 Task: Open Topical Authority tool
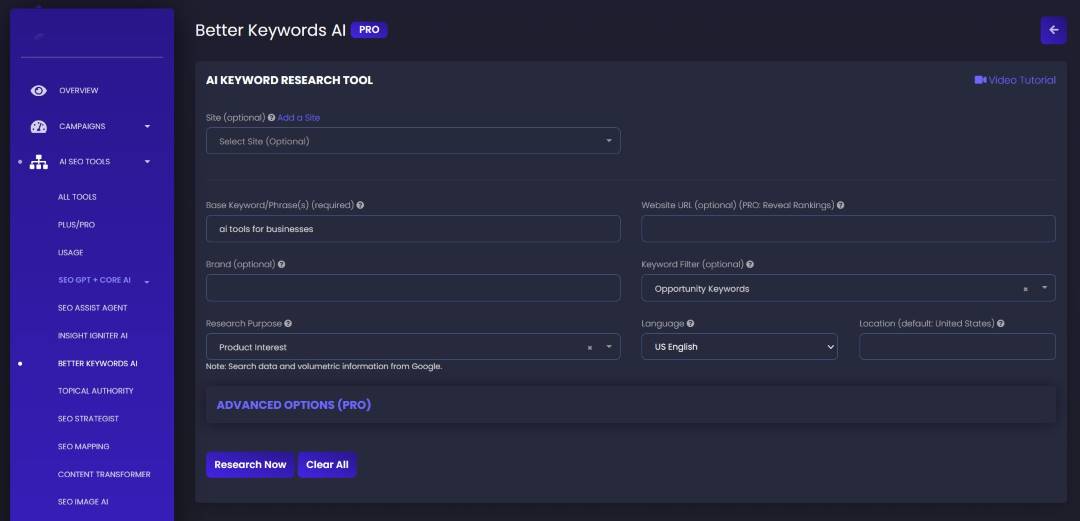[x=96, y=391]
